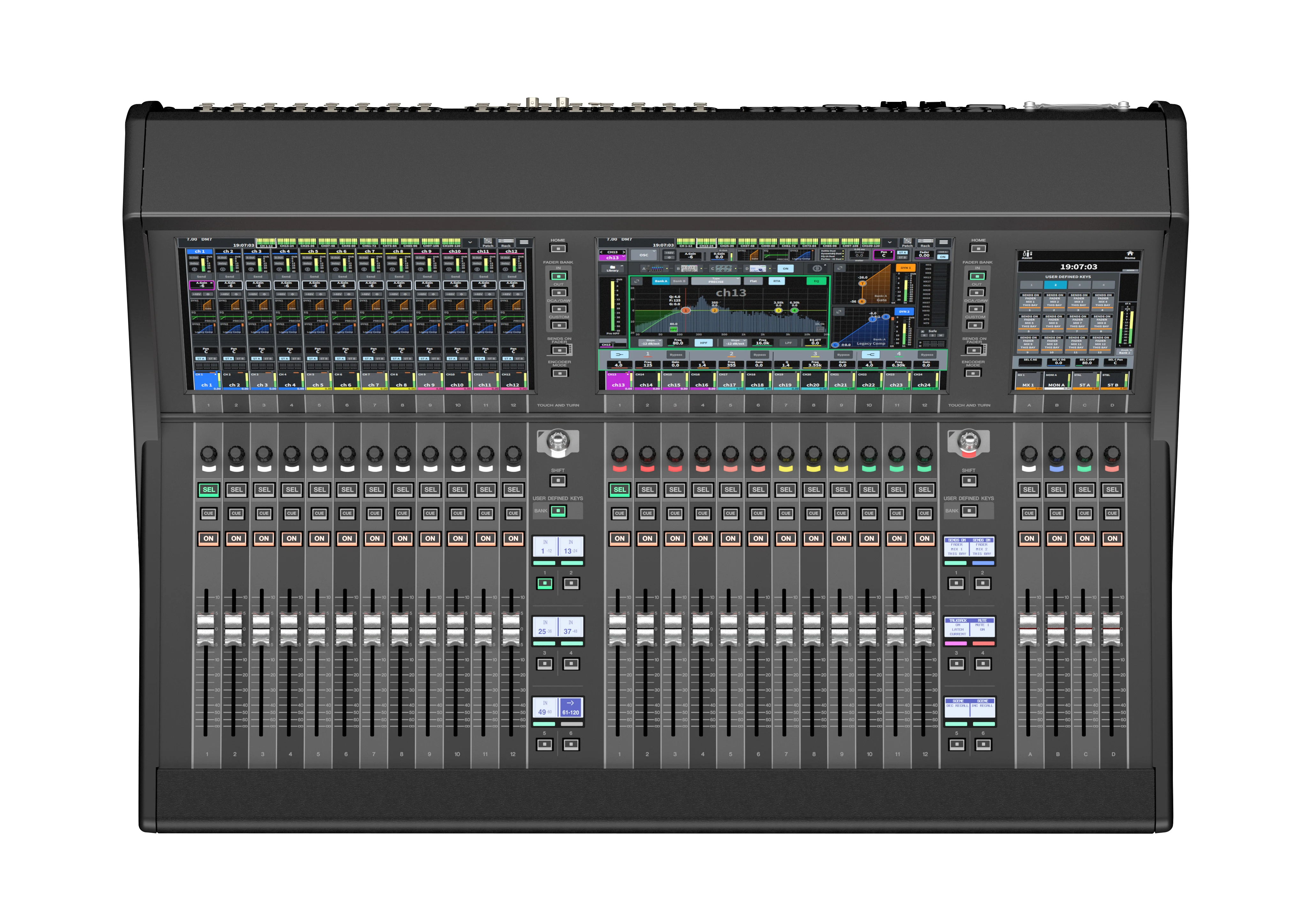Open Rack icon on center screen

coord(925,243)
